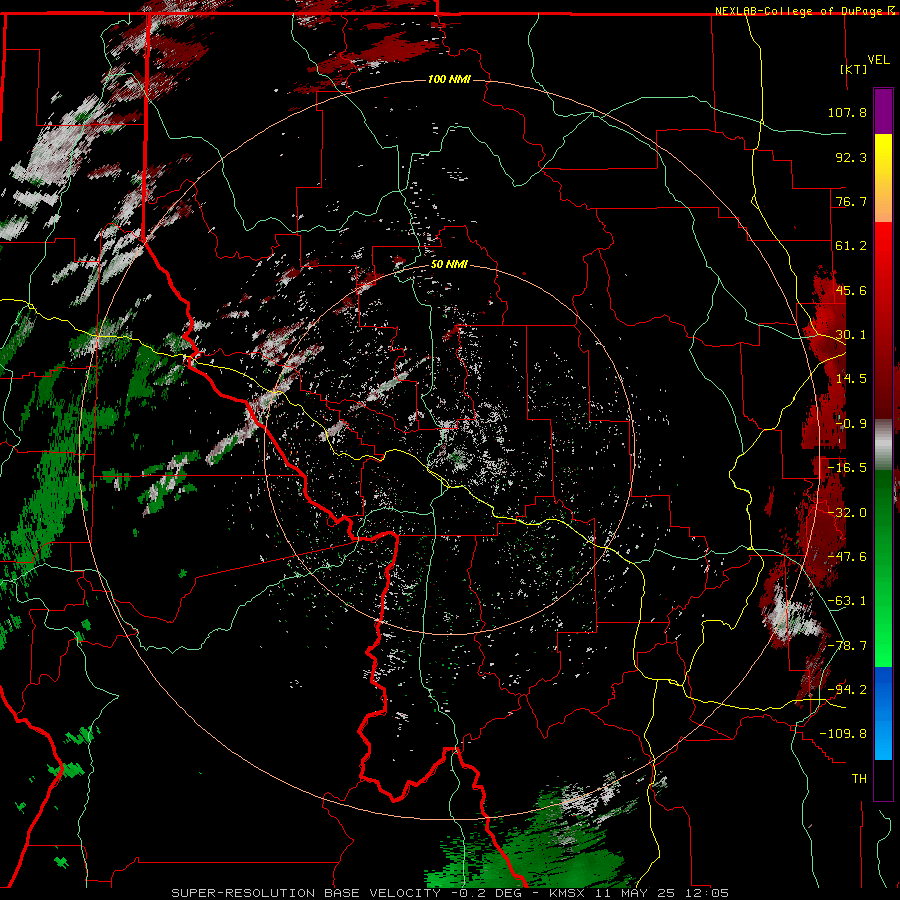
Task: Click the -16.5 legend label
Action: 847,468
